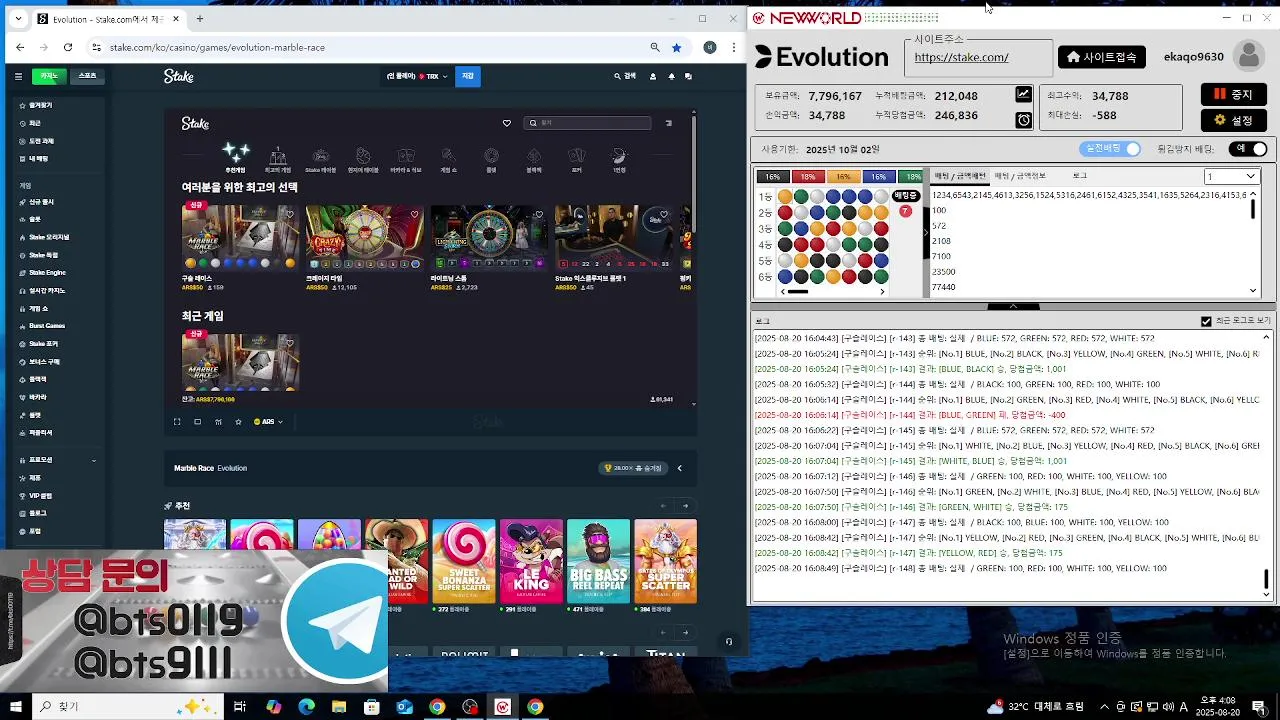Viewport: 1280px width, 720px height.
Task: Click the live stats icon below game frame
Action: (218, 422)
